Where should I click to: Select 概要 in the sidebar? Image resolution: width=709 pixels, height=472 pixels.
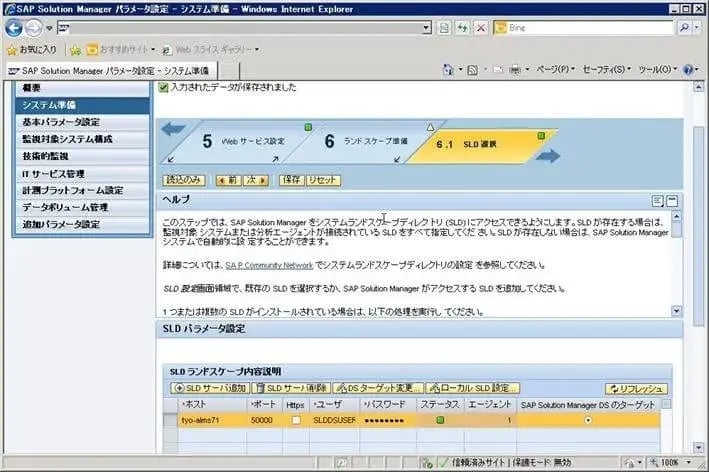pyautogui.click(x=82, y=88)
